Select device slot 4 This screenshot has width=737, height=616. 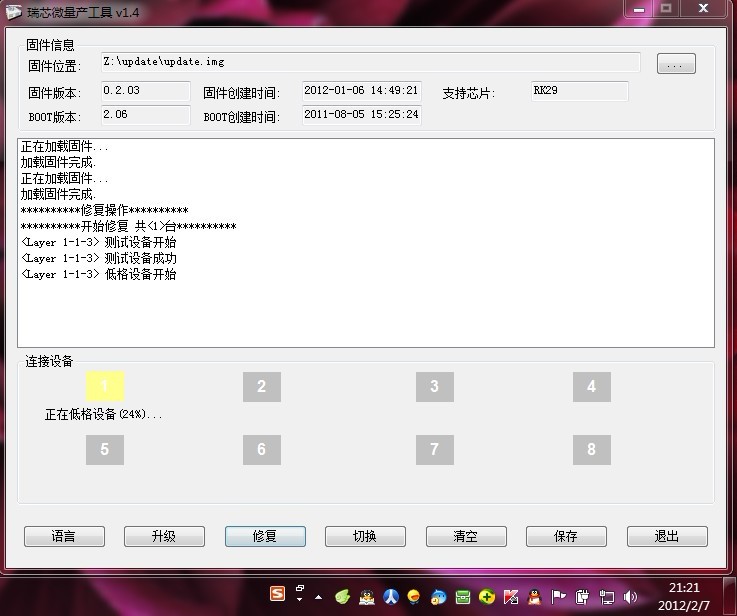click(592, 387)
